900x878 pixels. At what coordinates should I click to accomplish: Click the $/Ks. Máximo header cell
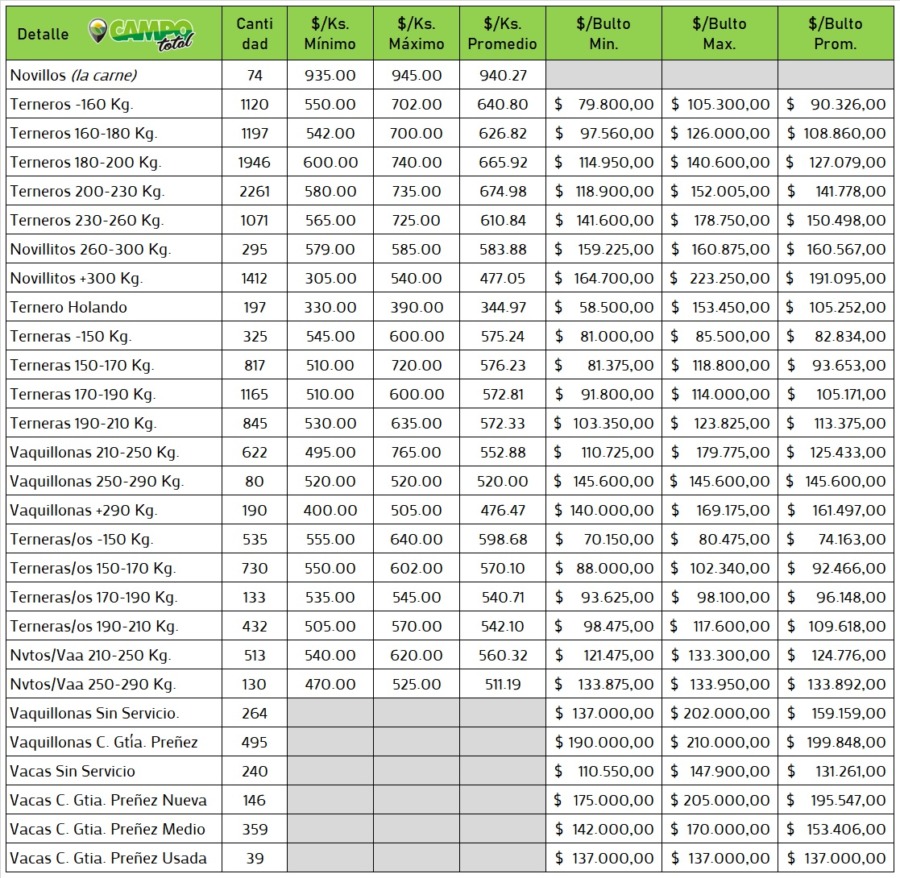(416, 34)
